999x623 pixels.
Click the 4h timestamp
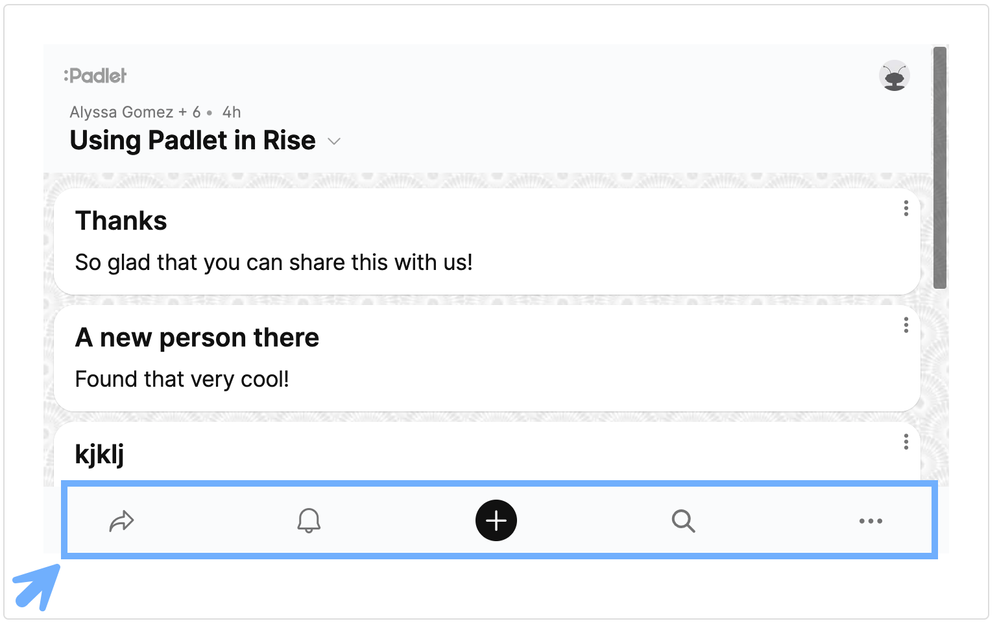(x=231, y=112)
